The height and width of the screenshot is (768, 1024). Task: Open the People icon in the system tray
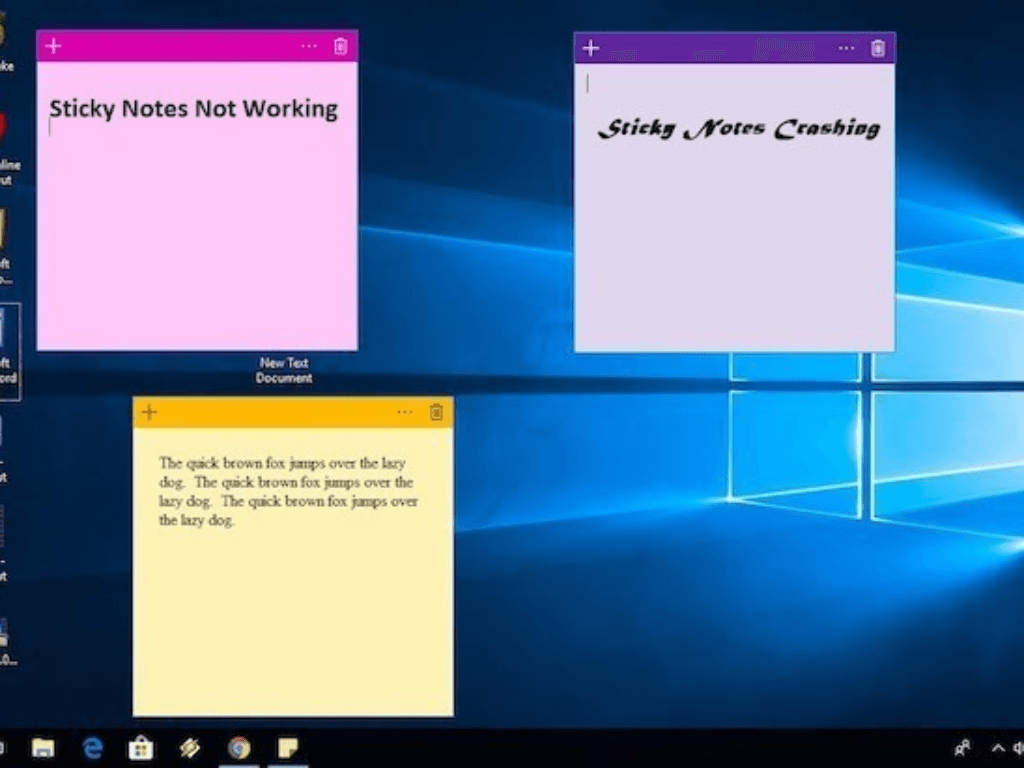pos(963,747)
